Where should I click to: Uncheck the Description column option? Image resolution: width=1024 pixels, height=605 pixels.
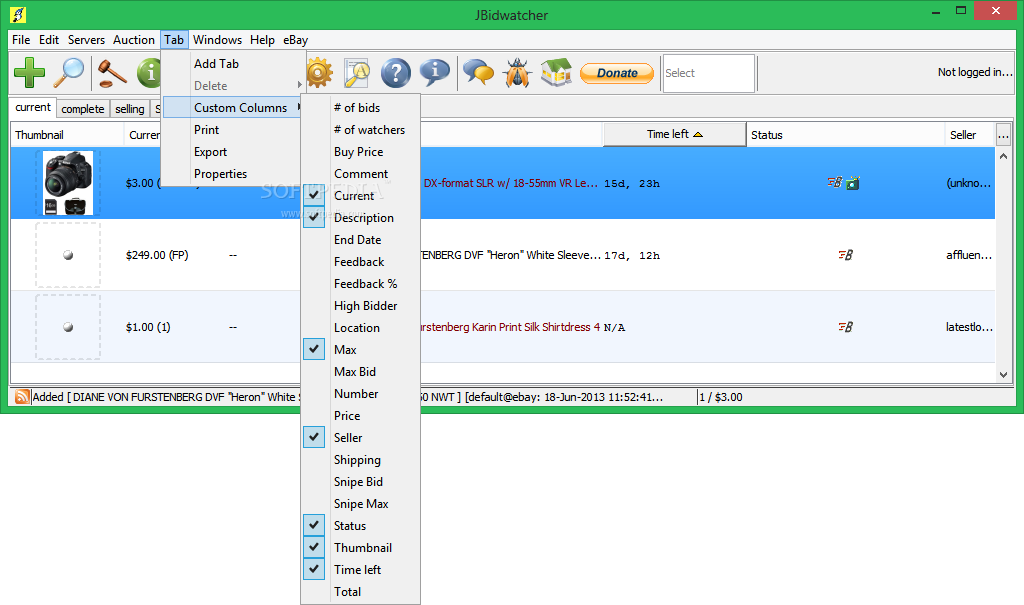[360, 218]
